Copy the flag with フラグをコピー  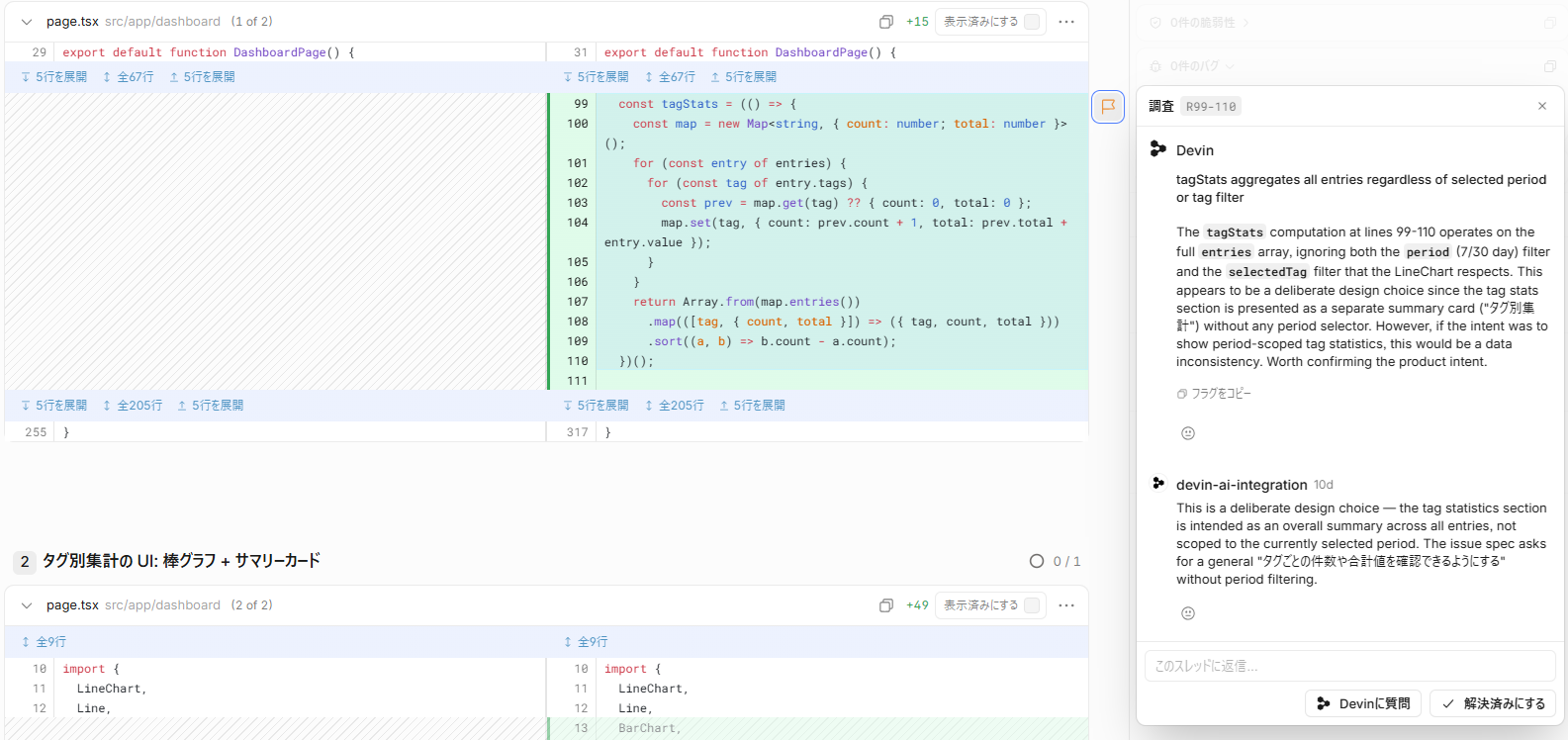(x=1214, y=394)
